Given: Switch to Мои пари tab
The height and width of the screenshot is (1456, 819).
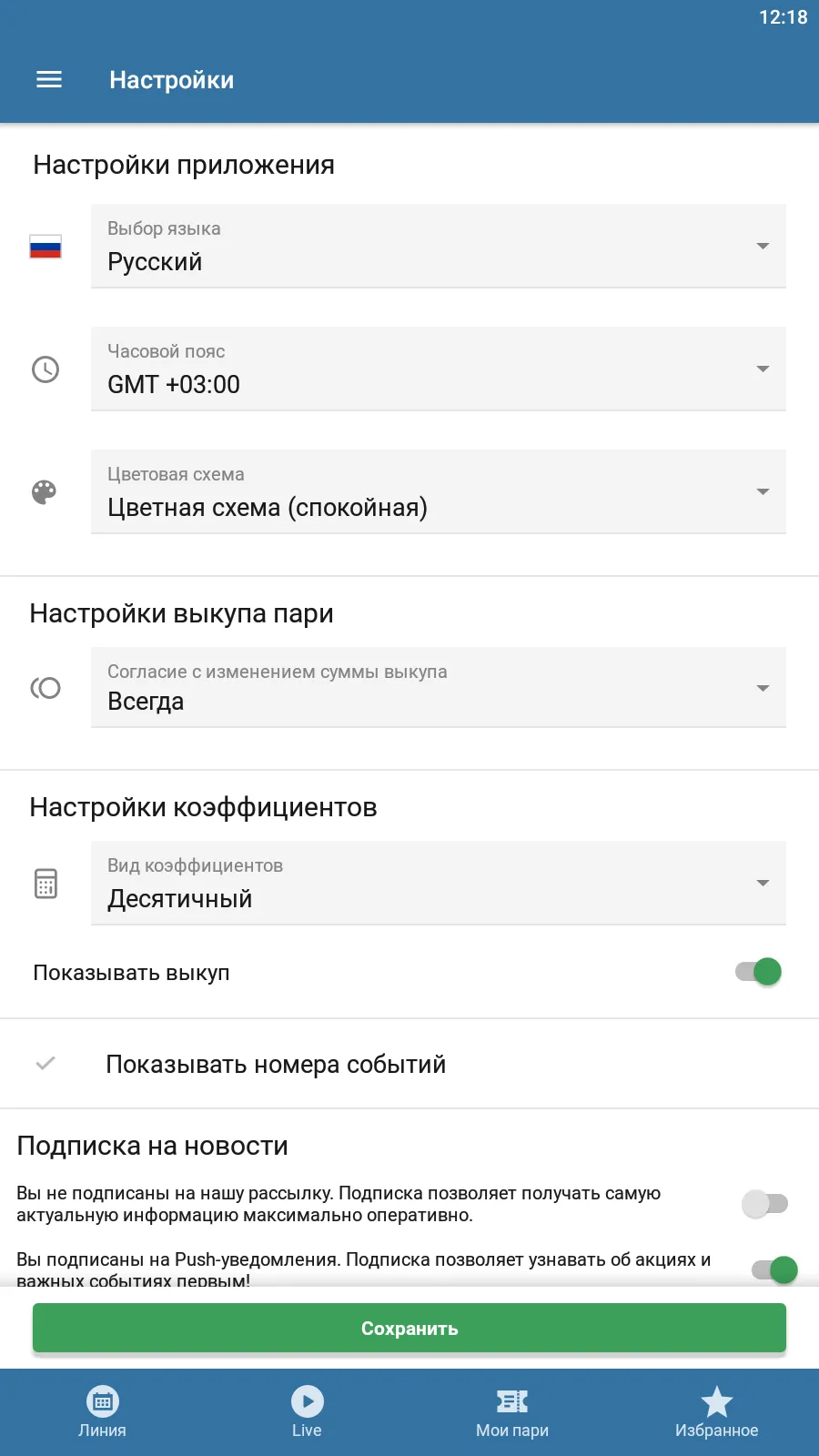Looking at the screenshot, I should pos(512,1412).
